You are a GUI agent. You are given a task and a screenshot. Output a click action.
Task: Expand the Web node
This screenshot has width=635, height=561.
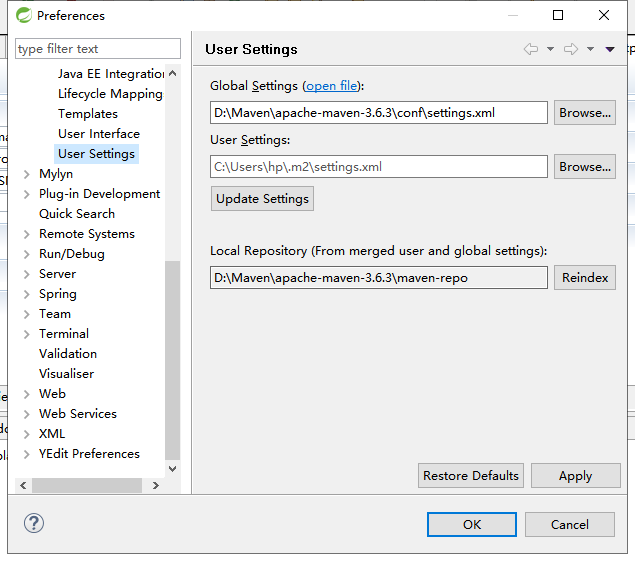point(27,394)
